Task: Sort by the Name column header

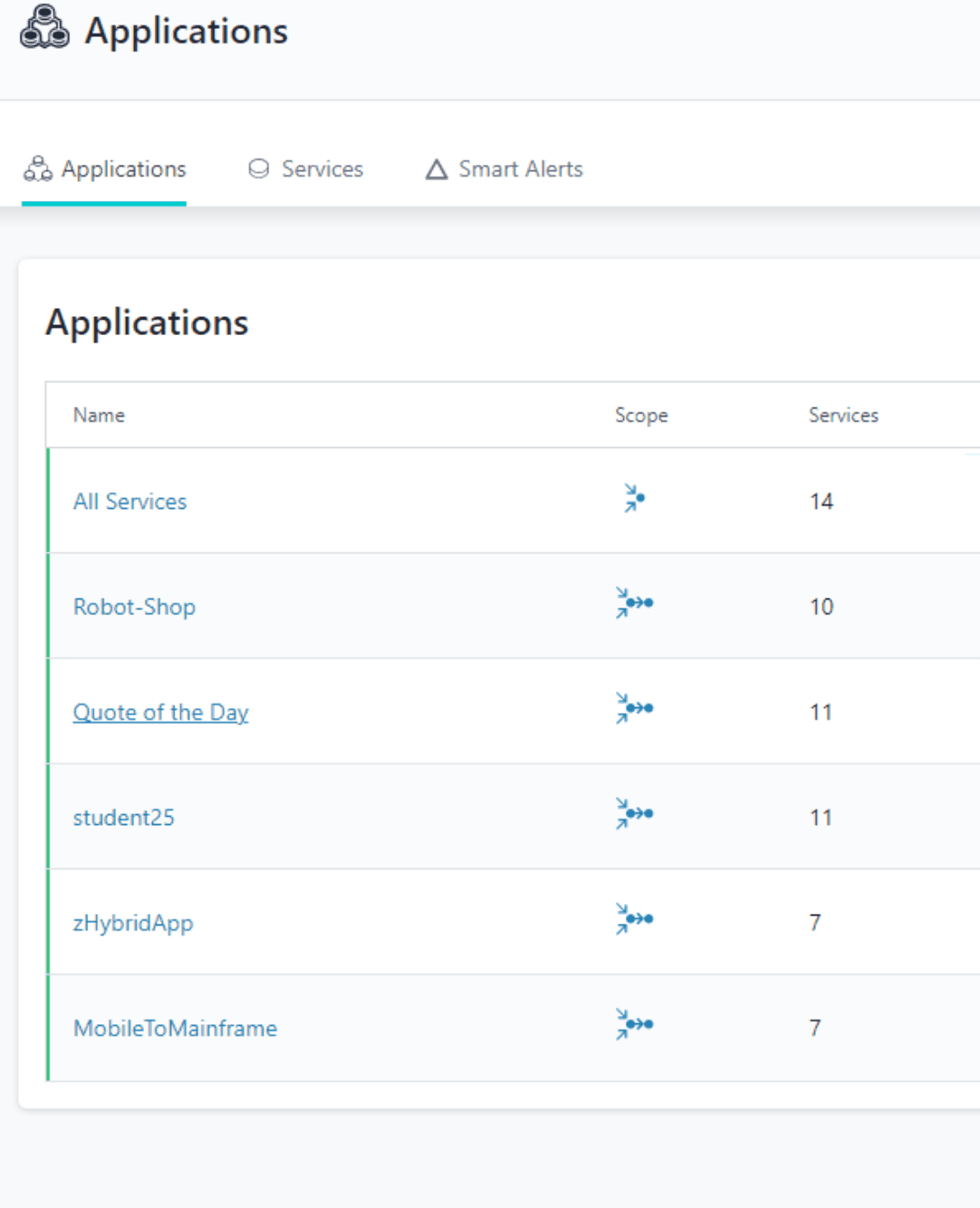Action: [99, 416]
